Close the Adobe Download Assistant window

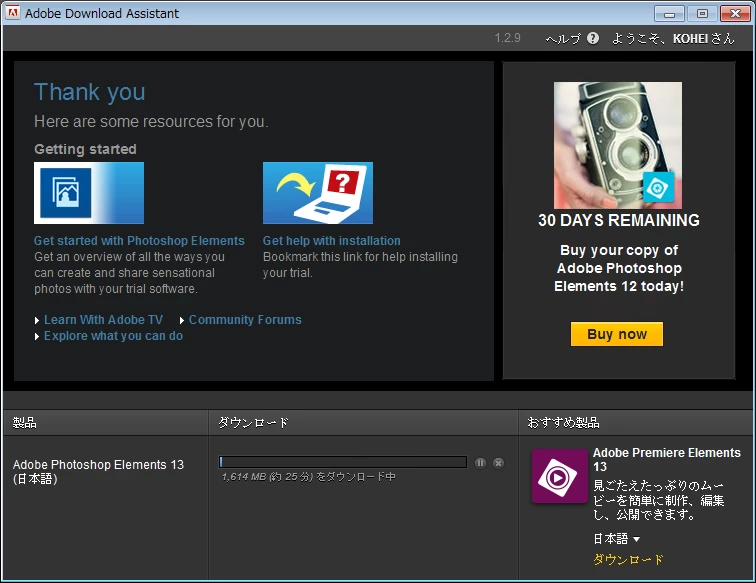click(735, 14)
